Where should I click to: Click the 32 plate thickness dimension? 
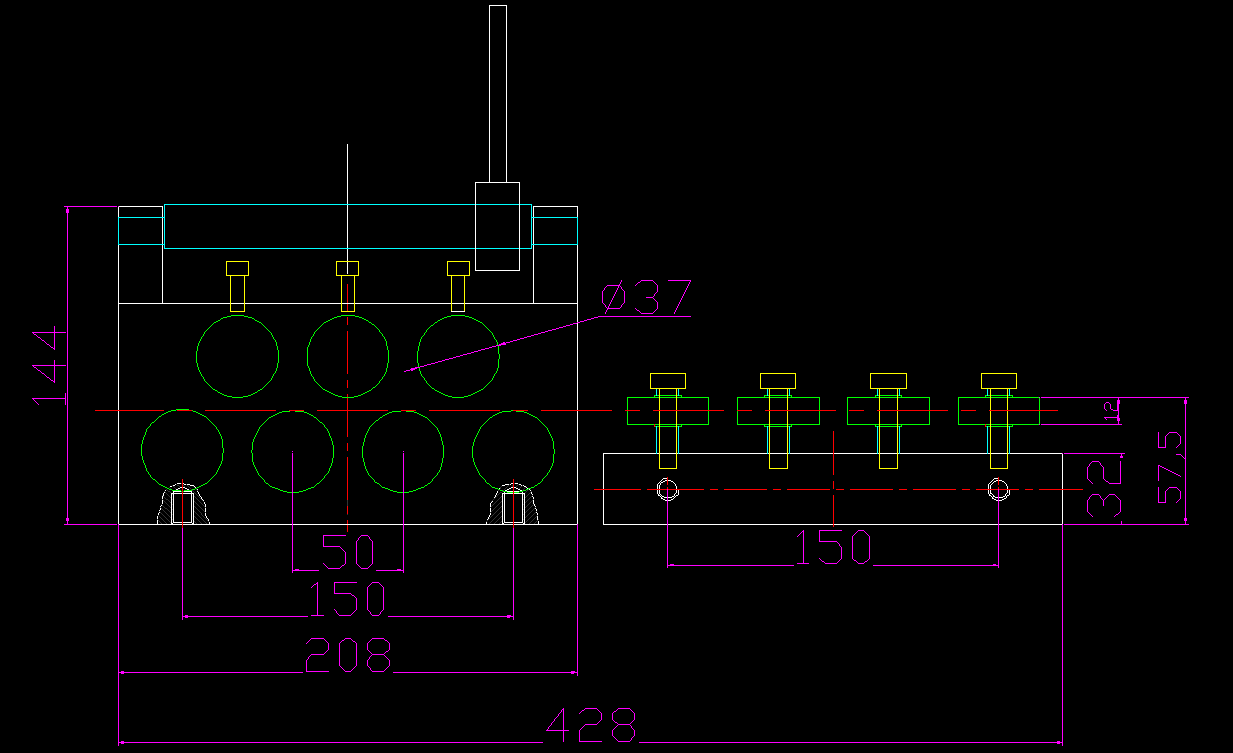(x=1104, y=488)
